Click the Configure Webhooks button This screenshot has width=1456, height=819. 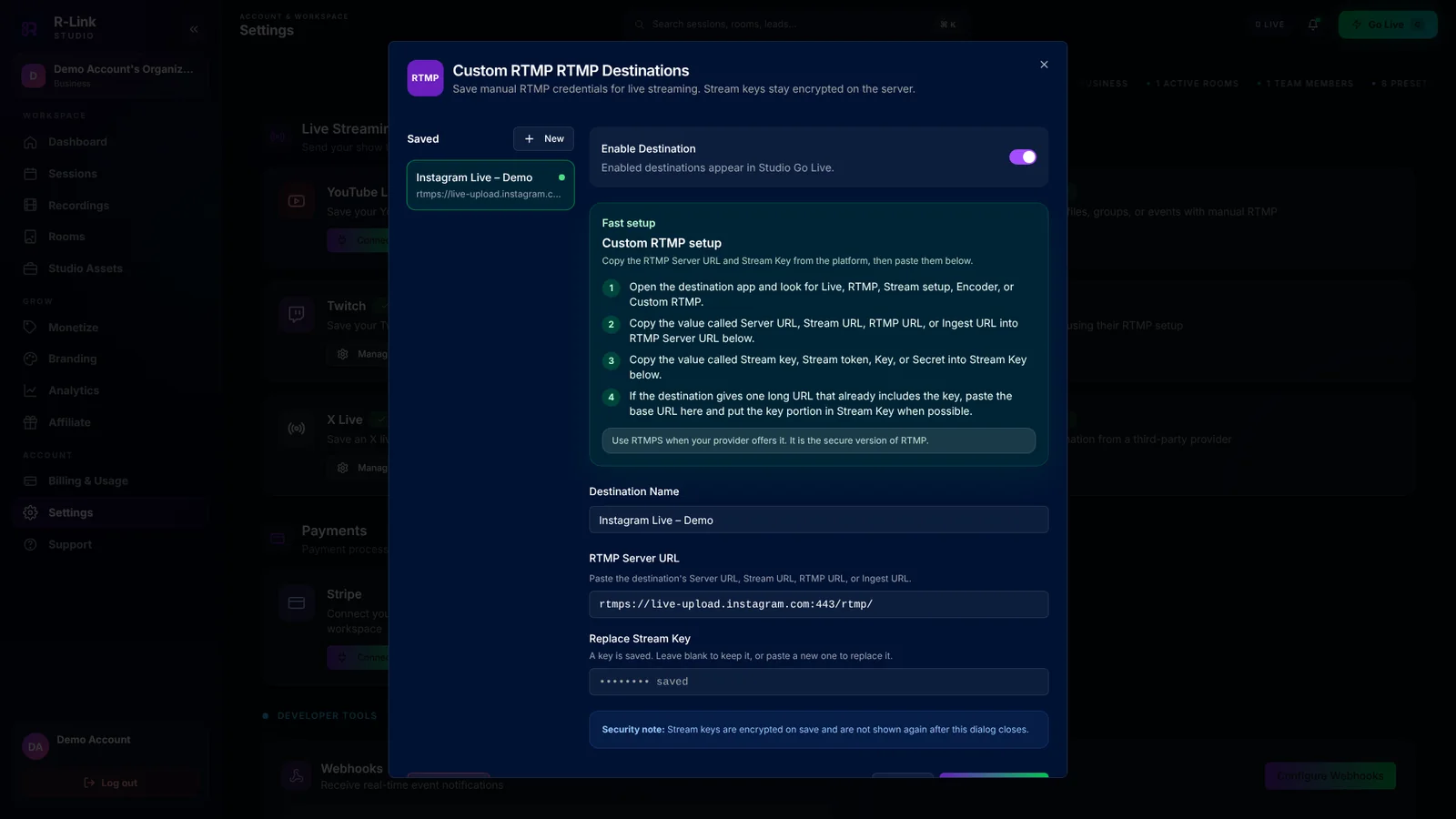point(1330,776)
